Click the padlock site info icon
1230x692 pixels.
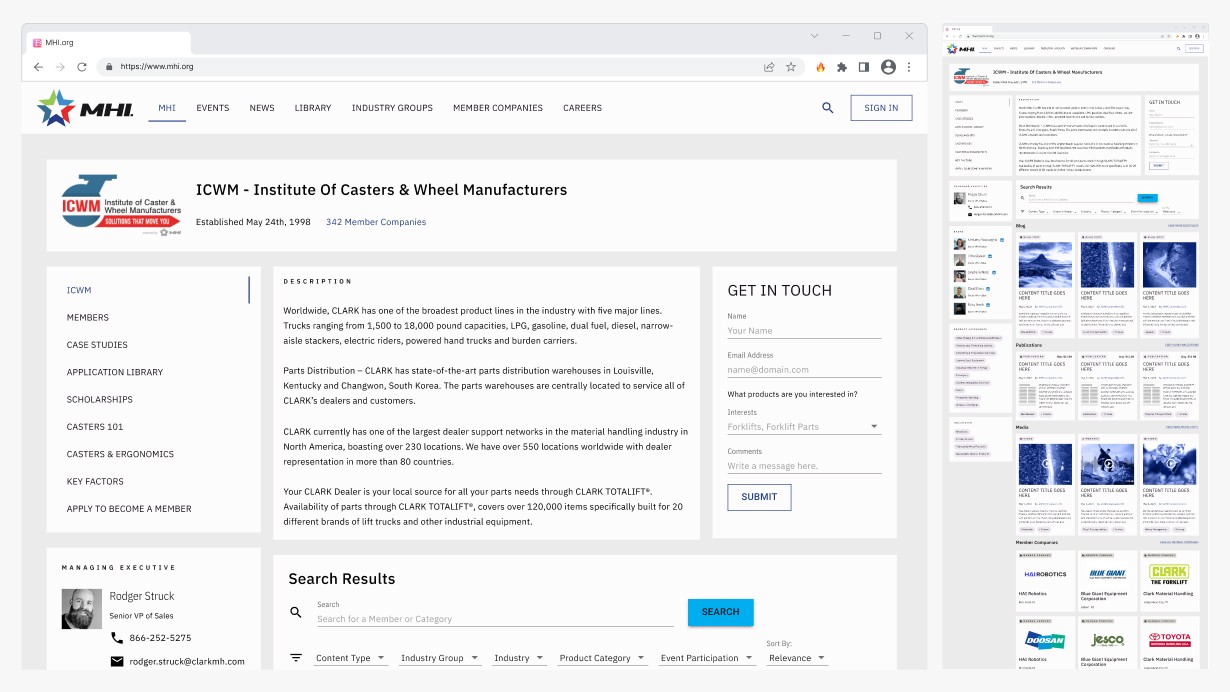click(x=109, y=67)
